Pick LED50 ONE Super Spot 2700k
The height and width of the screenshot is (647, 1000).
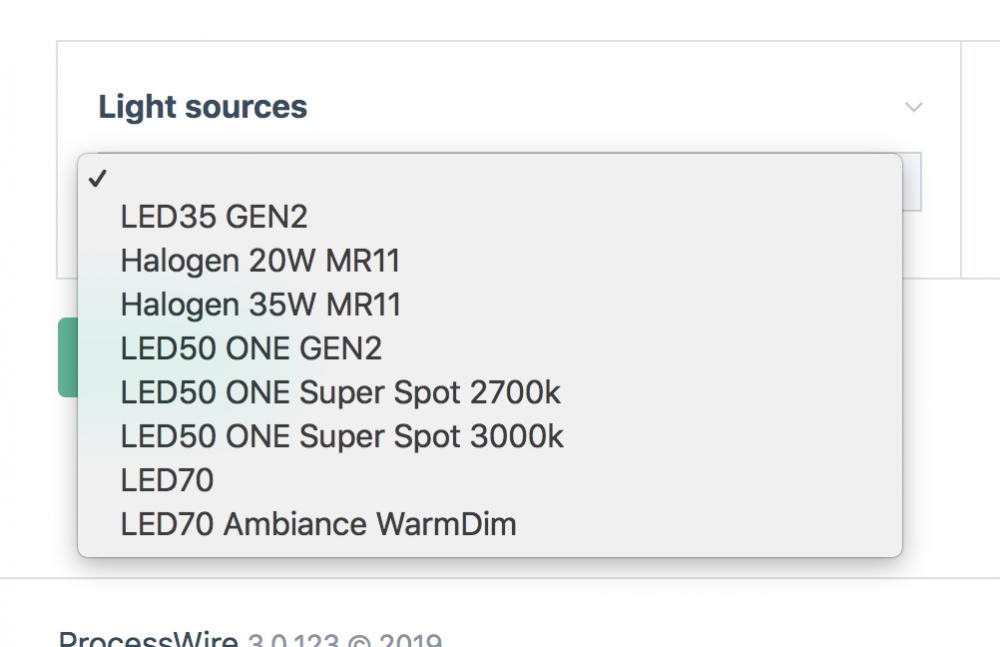340,392
